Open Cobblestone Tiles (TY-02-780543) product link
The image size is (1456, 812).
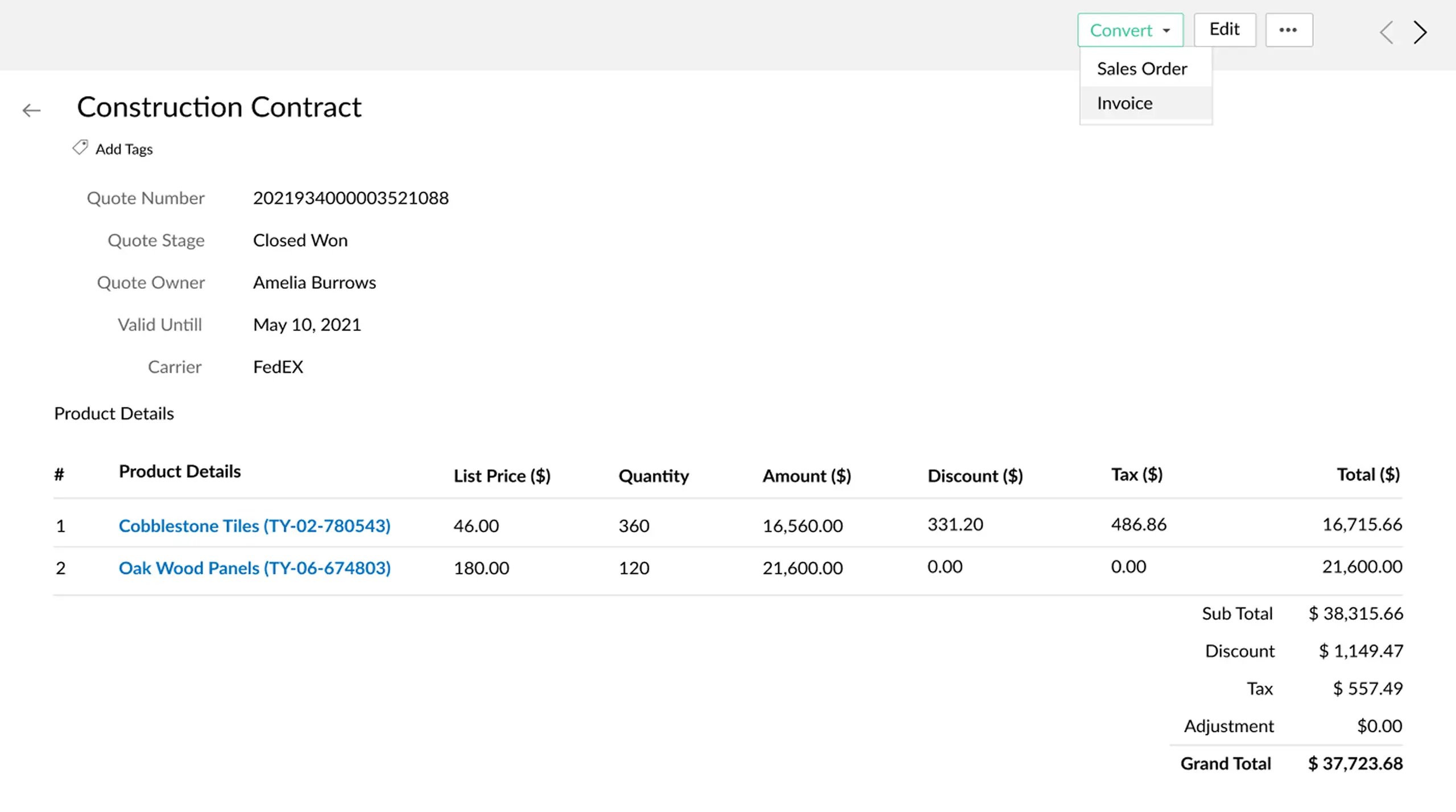pyautogui.click(x=254, y=525)
